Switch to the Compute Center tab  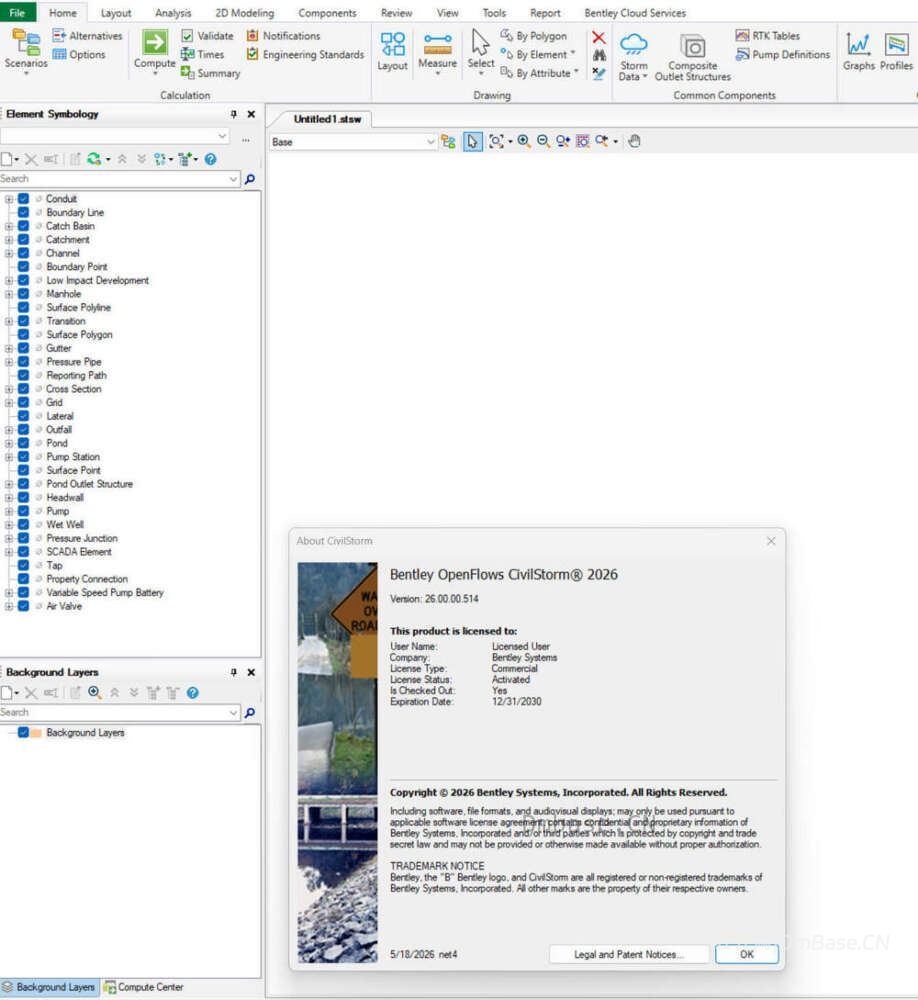[x=144, y=987]
